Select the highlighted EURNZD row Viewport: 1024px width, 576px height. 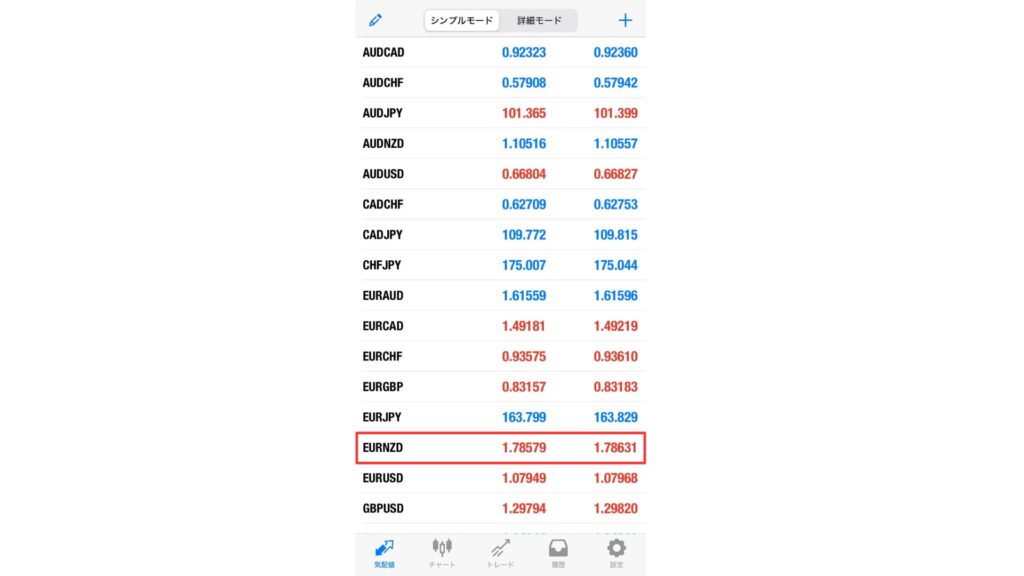click(500, 448)
